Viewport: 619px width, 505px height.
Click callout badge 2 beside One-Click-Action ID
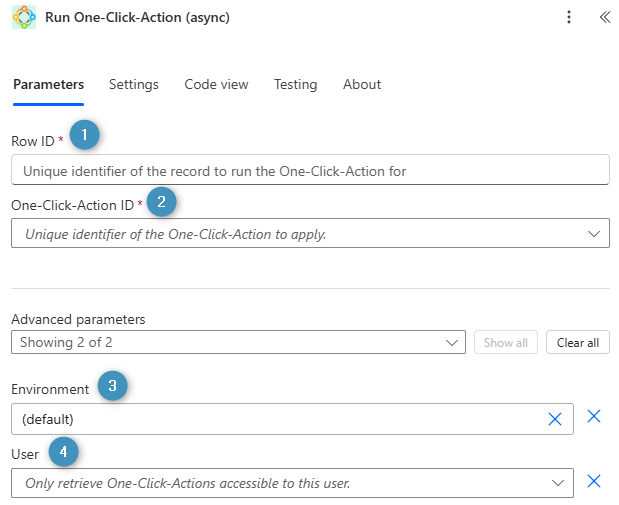pyautogui.click(x=162, y=200)
